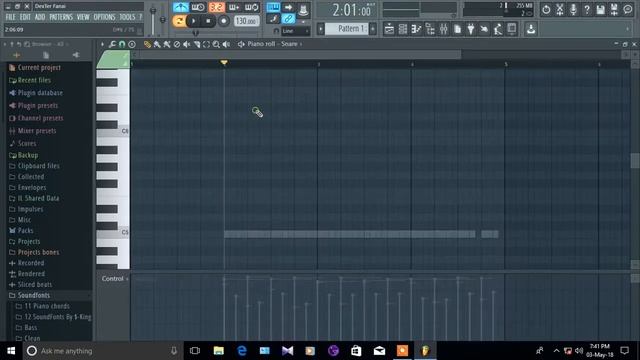
Task: Click the one-click audio recording microphone icon
Action: pyautogui.click(x=573, y=9)
